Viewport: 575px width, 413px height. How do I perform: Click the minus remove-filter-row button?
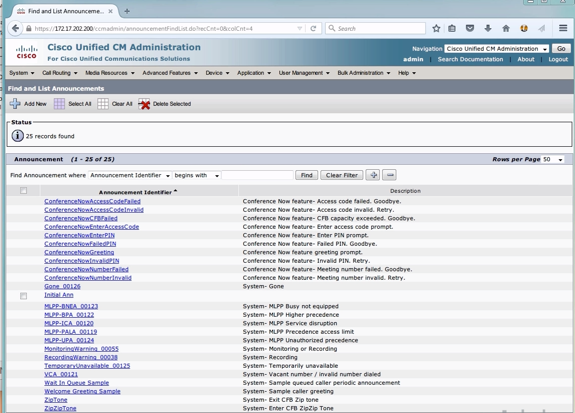pyautogui.click(x=390, y=175)
